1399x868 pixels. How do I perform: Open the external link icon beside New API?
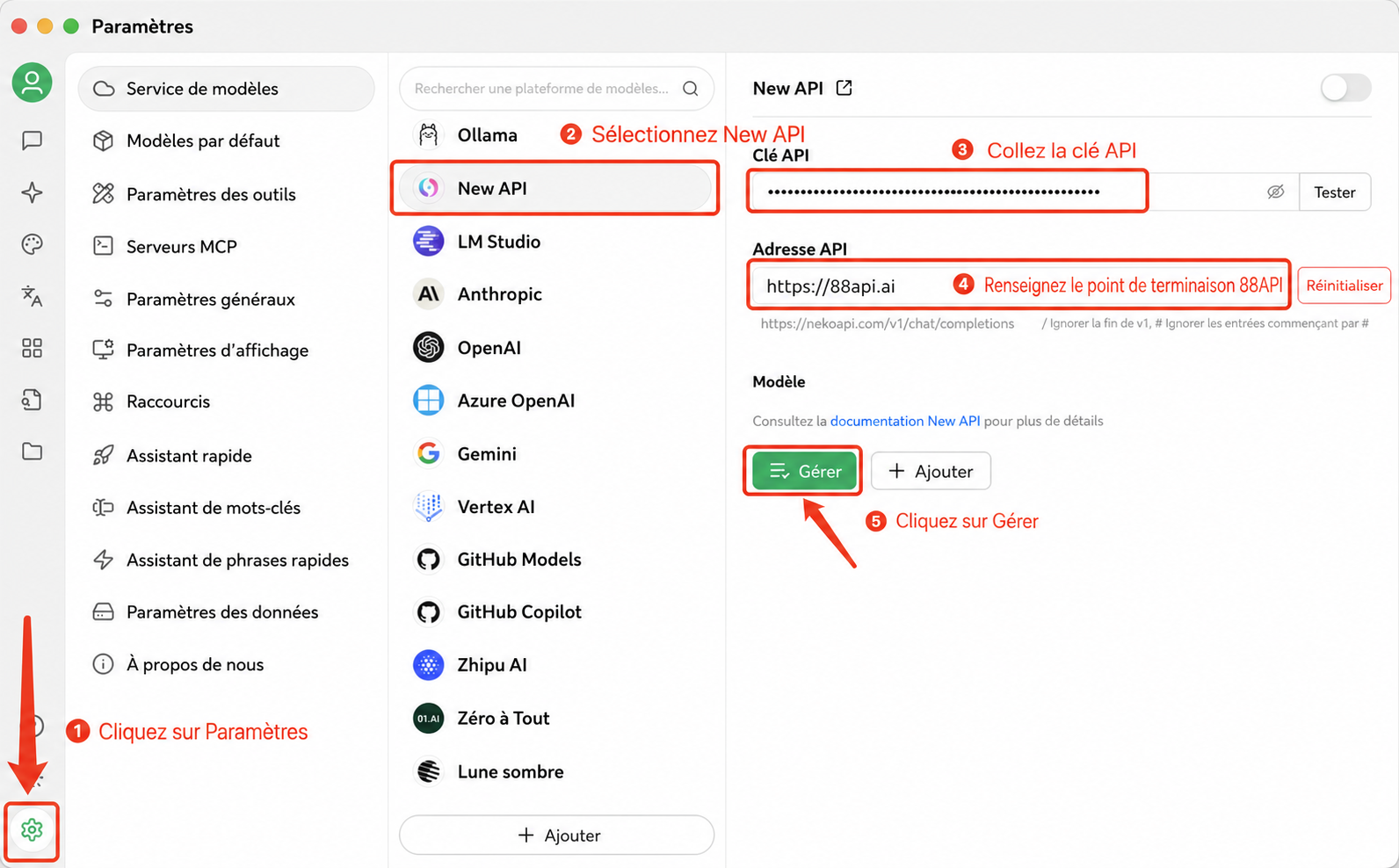click(844, 88)
